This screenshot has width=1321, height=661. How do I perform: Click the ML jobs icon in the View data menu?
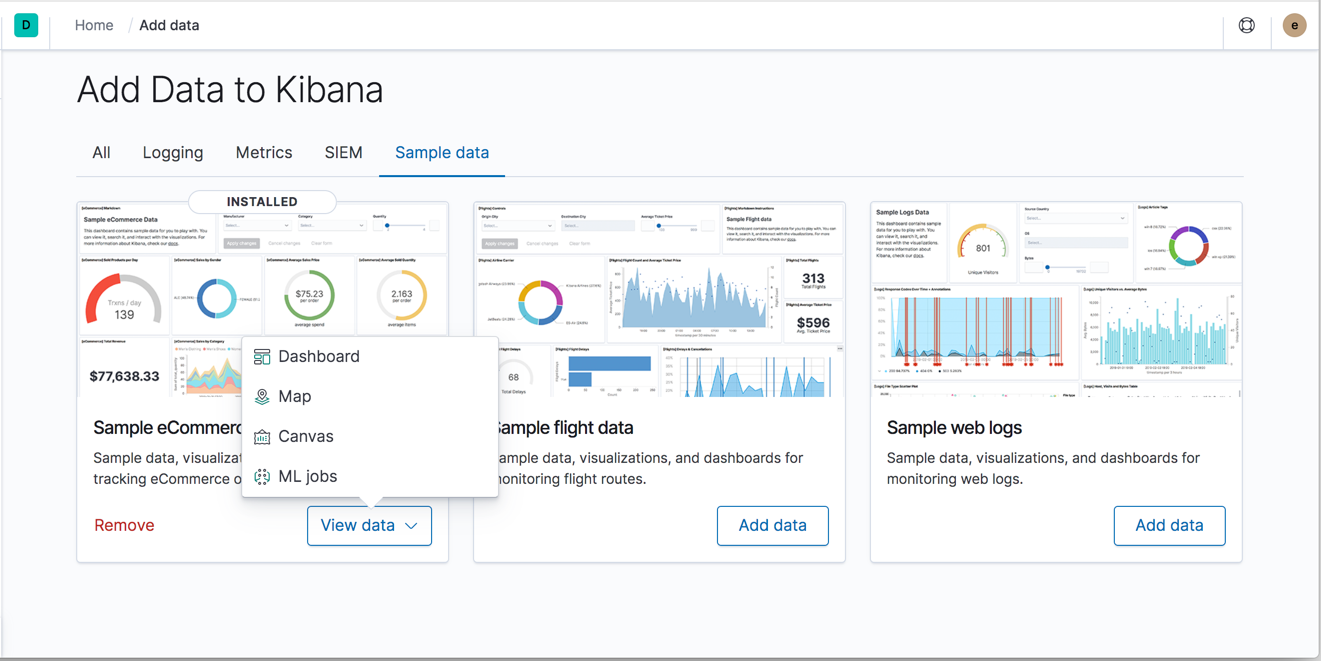pos(260,476)
